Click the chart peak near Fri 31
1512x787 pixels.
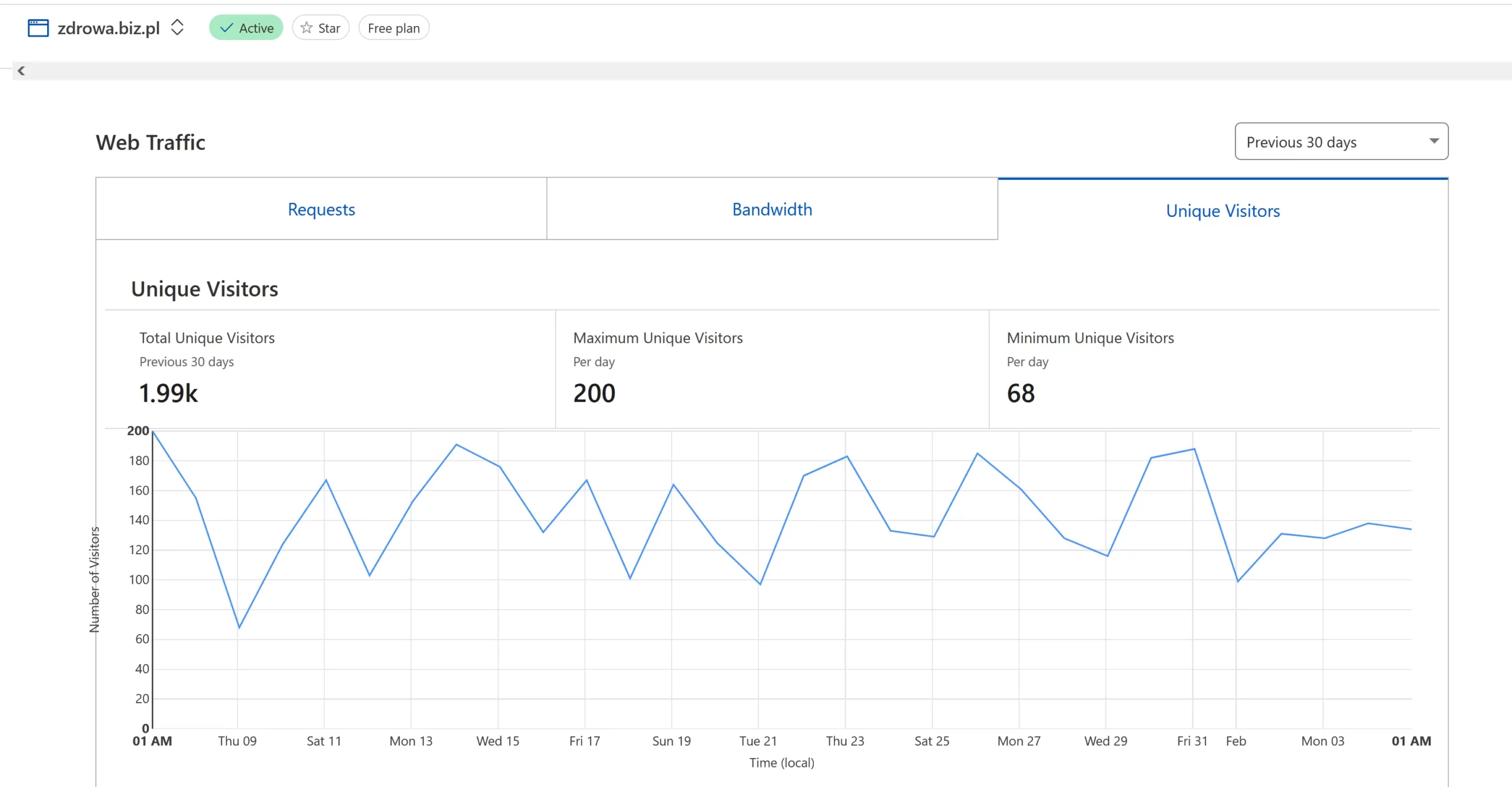click(1194, 449)
